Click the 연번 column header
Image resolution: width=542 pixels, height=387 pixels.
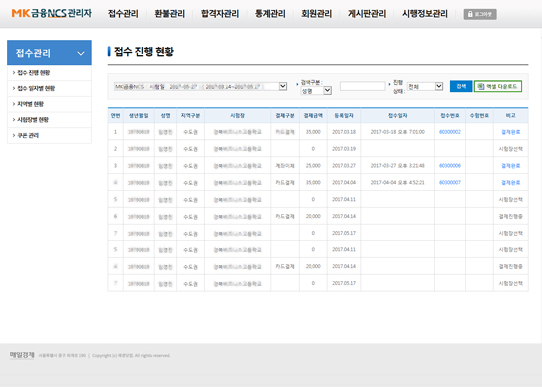coord(115,115)
